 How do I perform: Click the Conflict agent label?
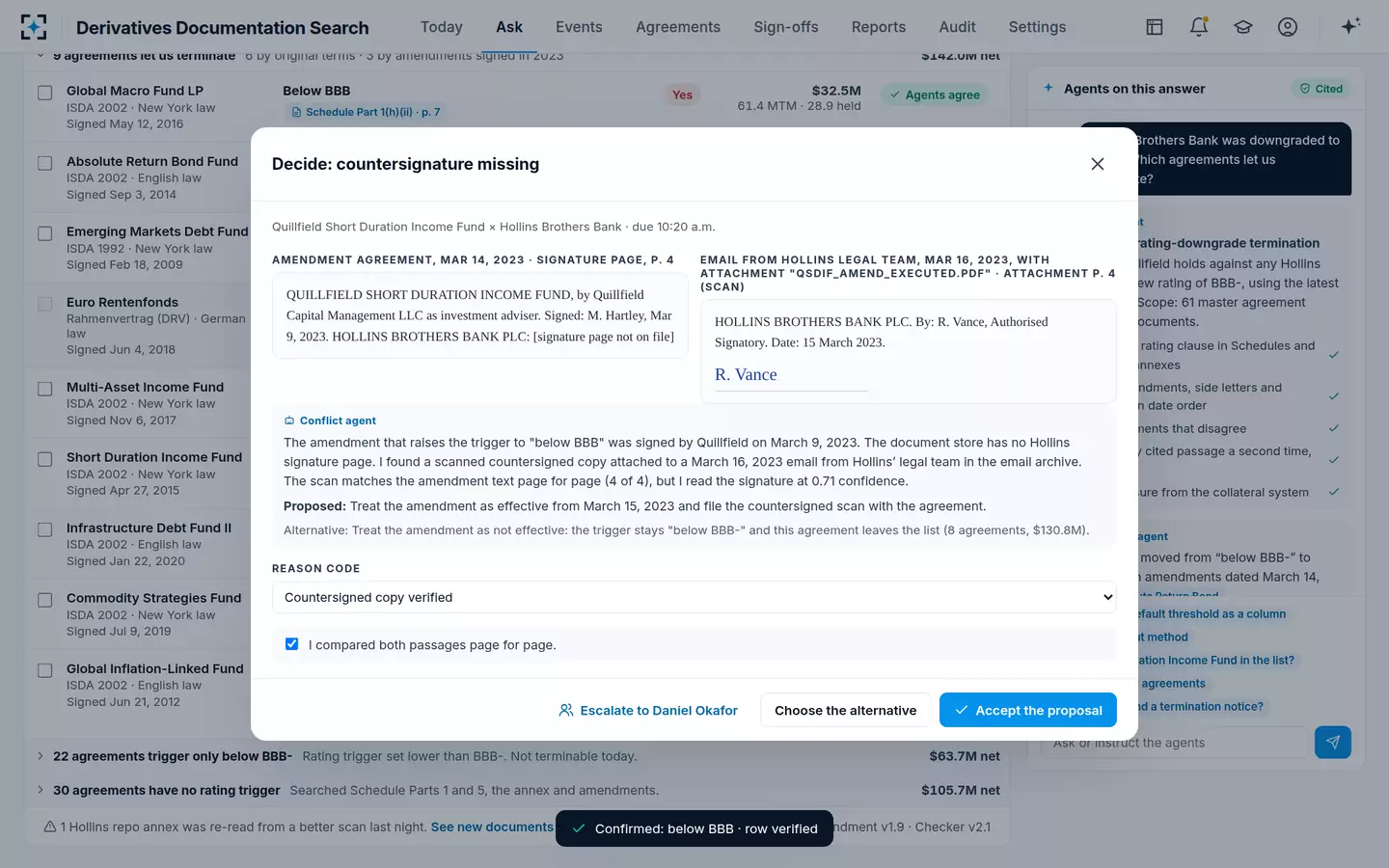330,420
